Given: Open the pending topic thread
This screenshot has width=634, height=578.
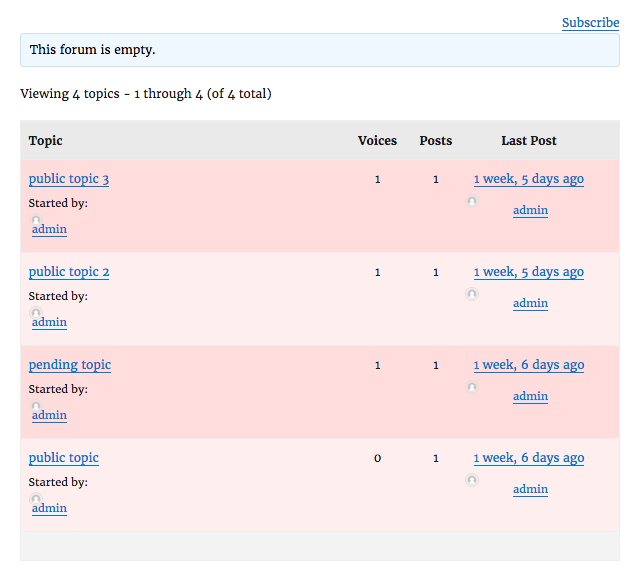Looking at the screenshot, I should 70,365.
